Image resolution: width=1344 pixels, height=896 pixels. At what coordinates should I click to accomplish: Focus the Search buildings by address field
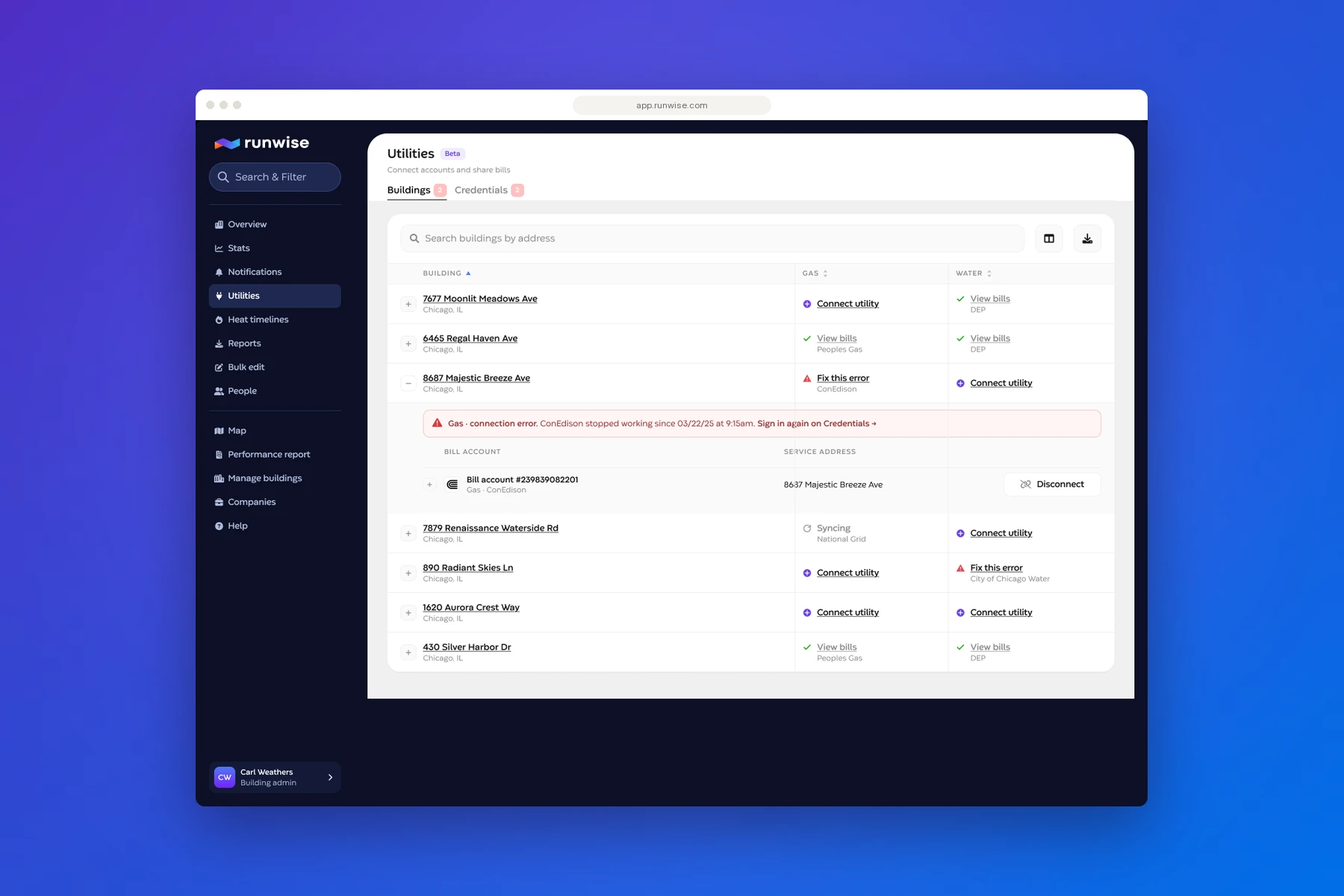tap(712, 238)
